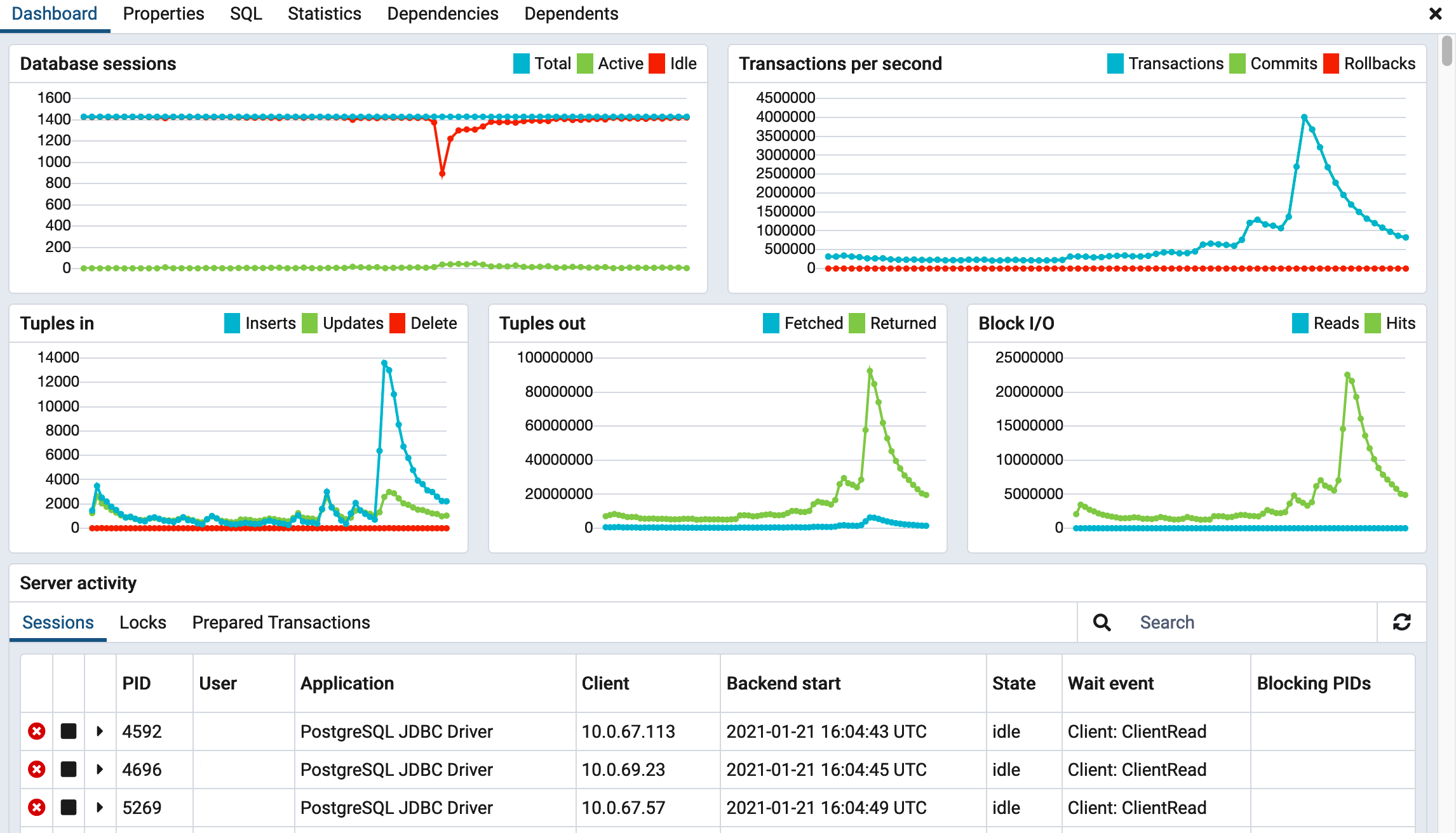Click the lowest Idle sessions dip point
The width and height of the screenshot is (1456, 833).
[x=442, y=173]
